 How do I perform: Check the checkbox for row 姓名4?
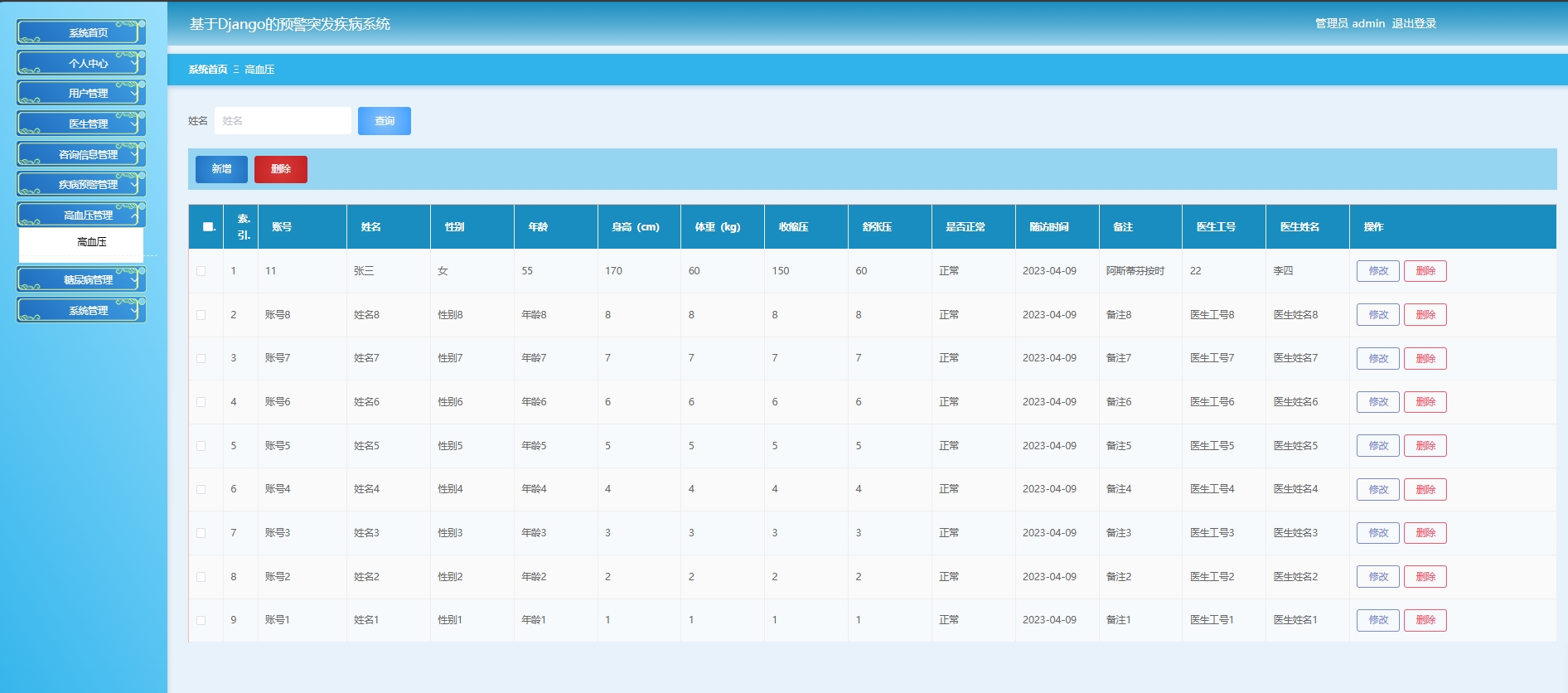(x=201, y=489)
